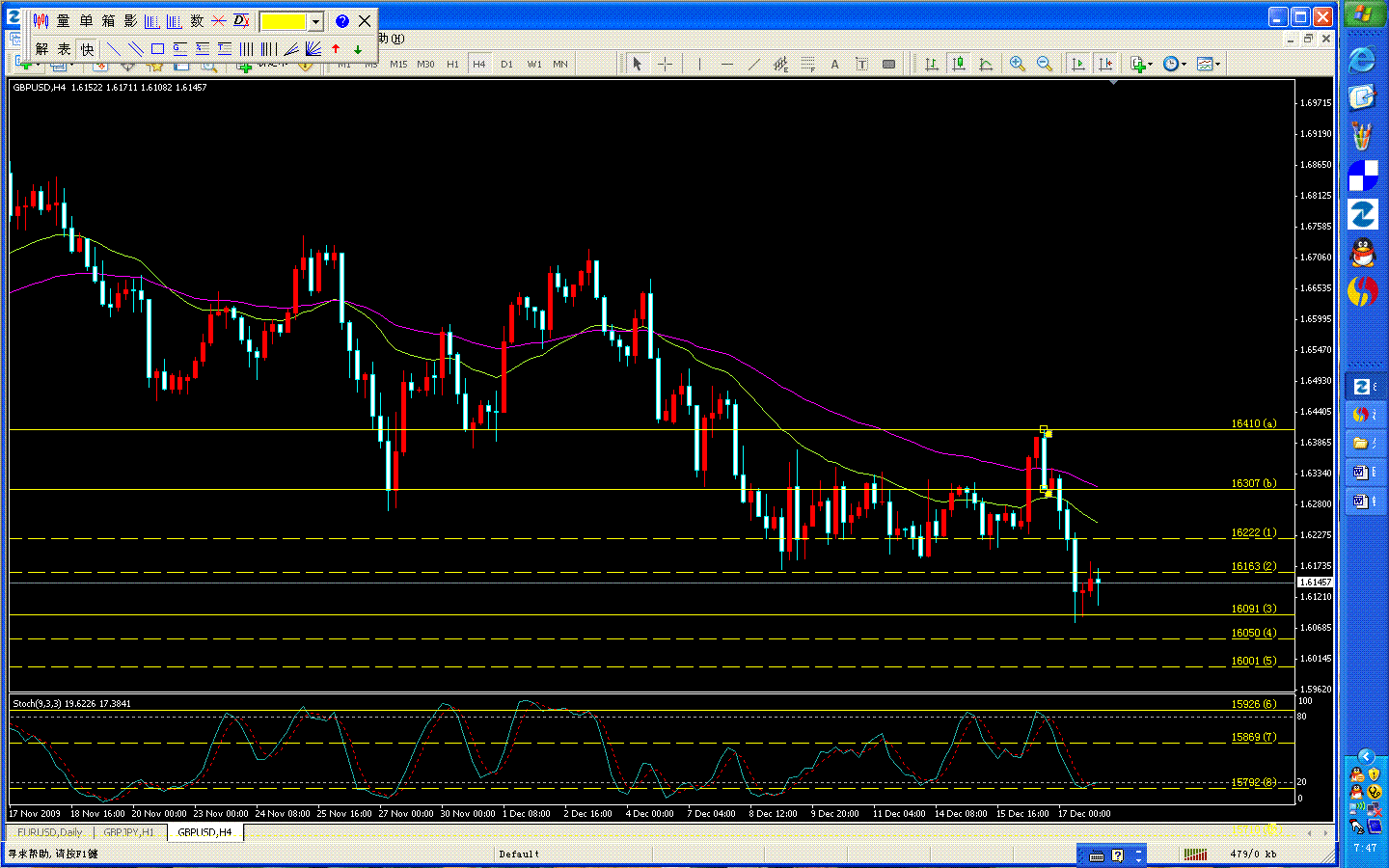
Task: Select the H4 timeframe button
Action: tap(479, 65)
